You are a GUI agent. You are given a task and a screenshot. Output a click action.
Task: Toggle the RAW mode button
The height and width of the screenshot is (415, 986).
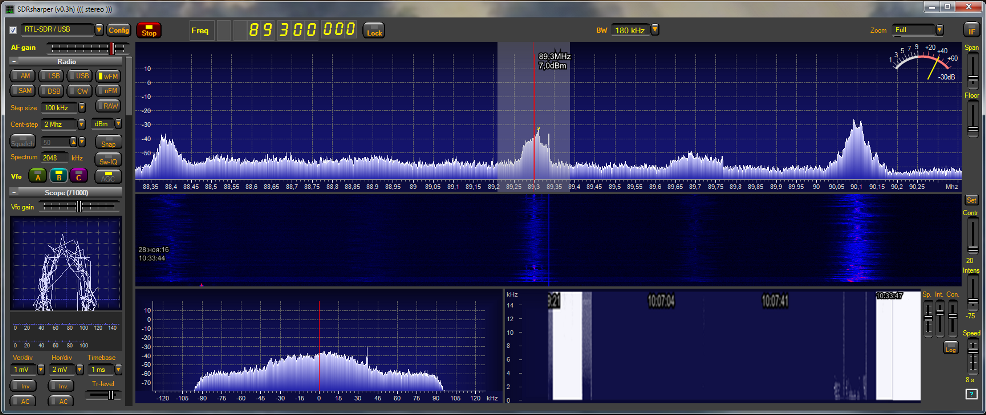[x=108, y=106]
